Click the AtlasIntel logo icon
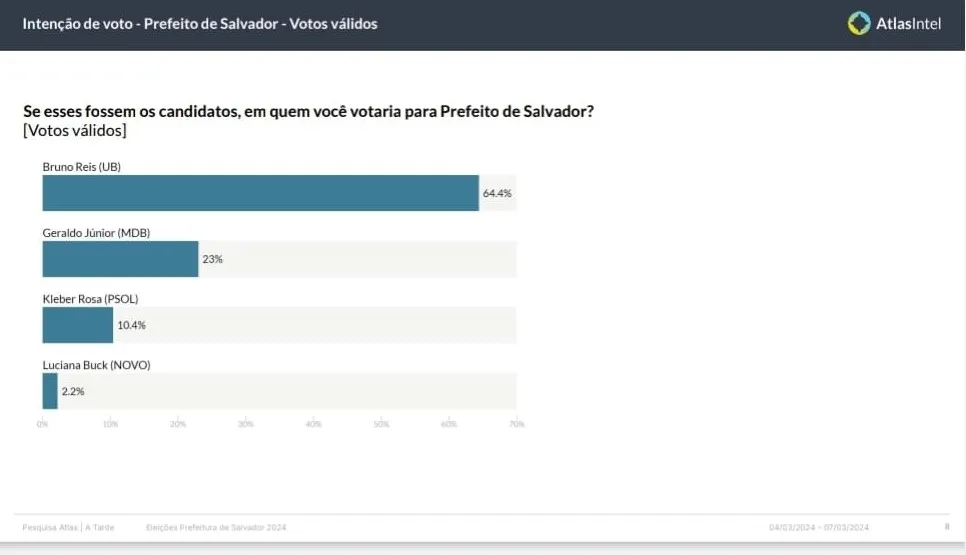Image resolution: width=966 pixels, height=555 pixels. [859, 23]
